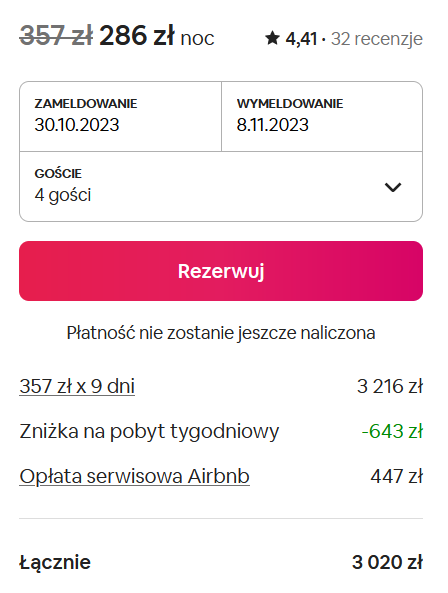
Task: Open the Opłata serwisowa Airbnb details
Action: [135, 476]
